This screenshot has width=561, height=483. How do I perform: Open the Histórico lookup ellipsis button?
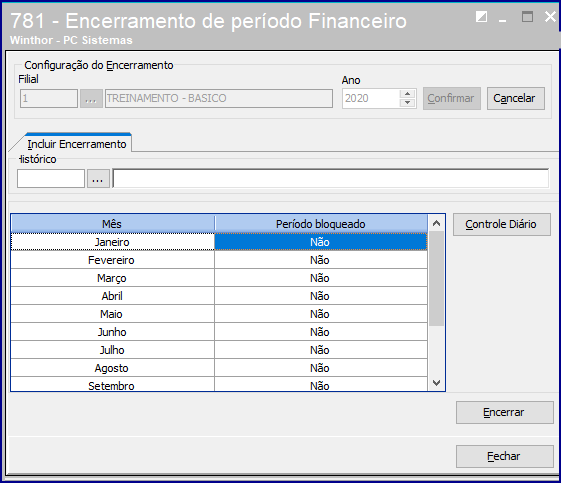98,179
